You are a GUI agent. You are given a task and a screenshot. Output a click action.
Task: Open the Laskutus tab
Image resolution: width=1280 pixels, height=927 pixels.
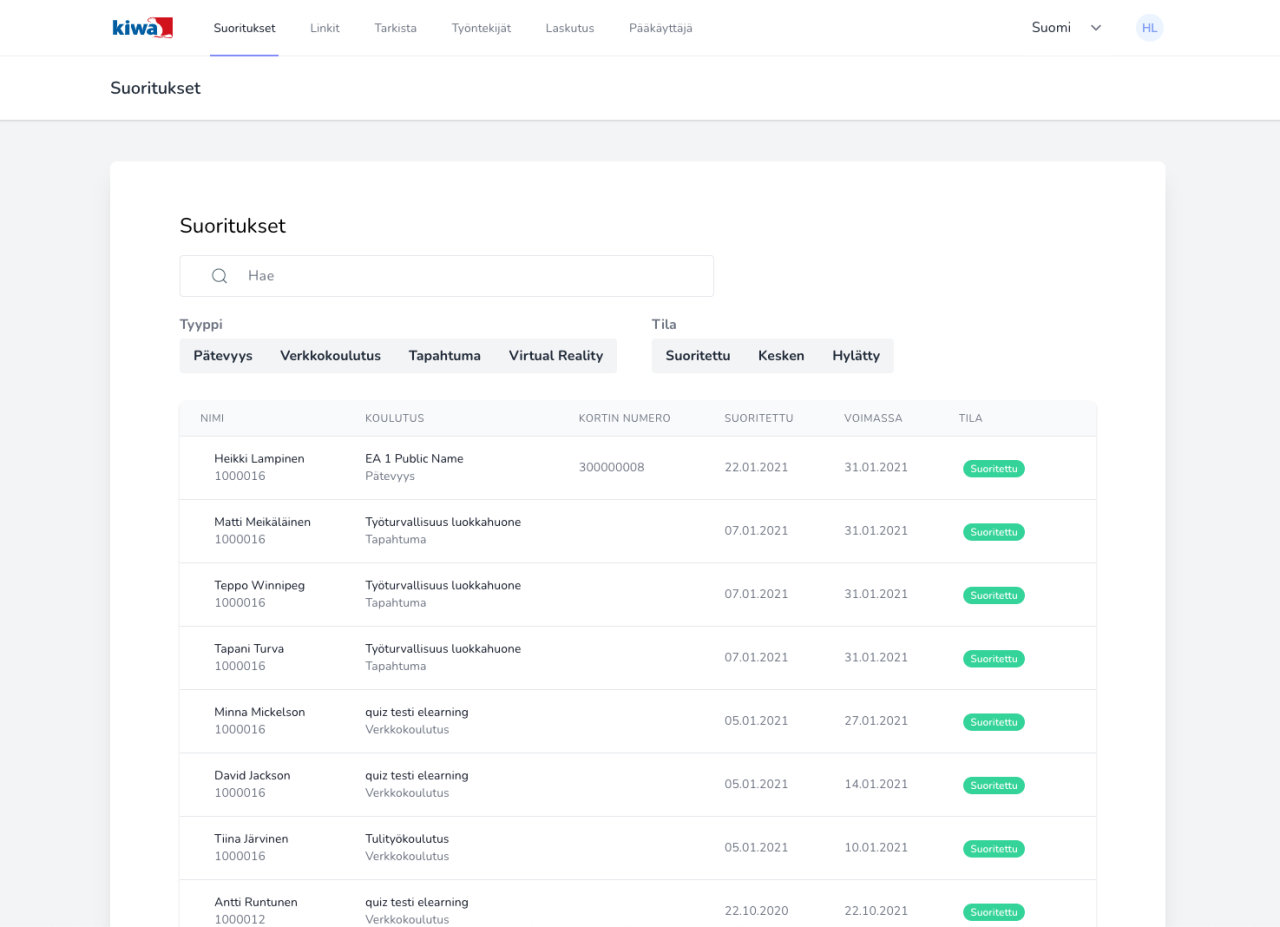point(570,28)
